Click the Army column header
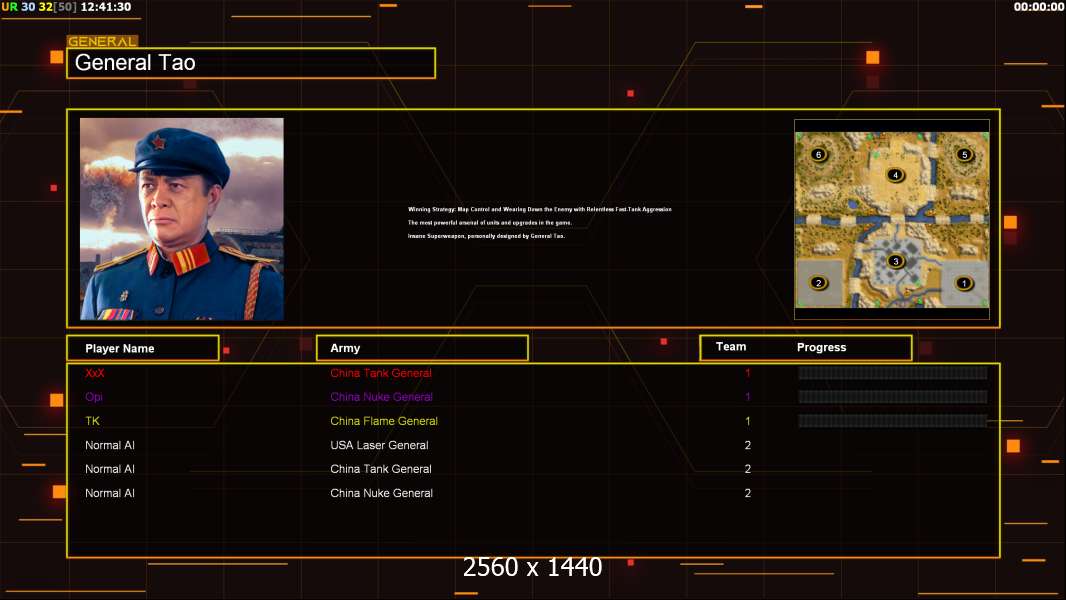The width and height of the screenshot is (1066, 600). (x=422, y=348)
